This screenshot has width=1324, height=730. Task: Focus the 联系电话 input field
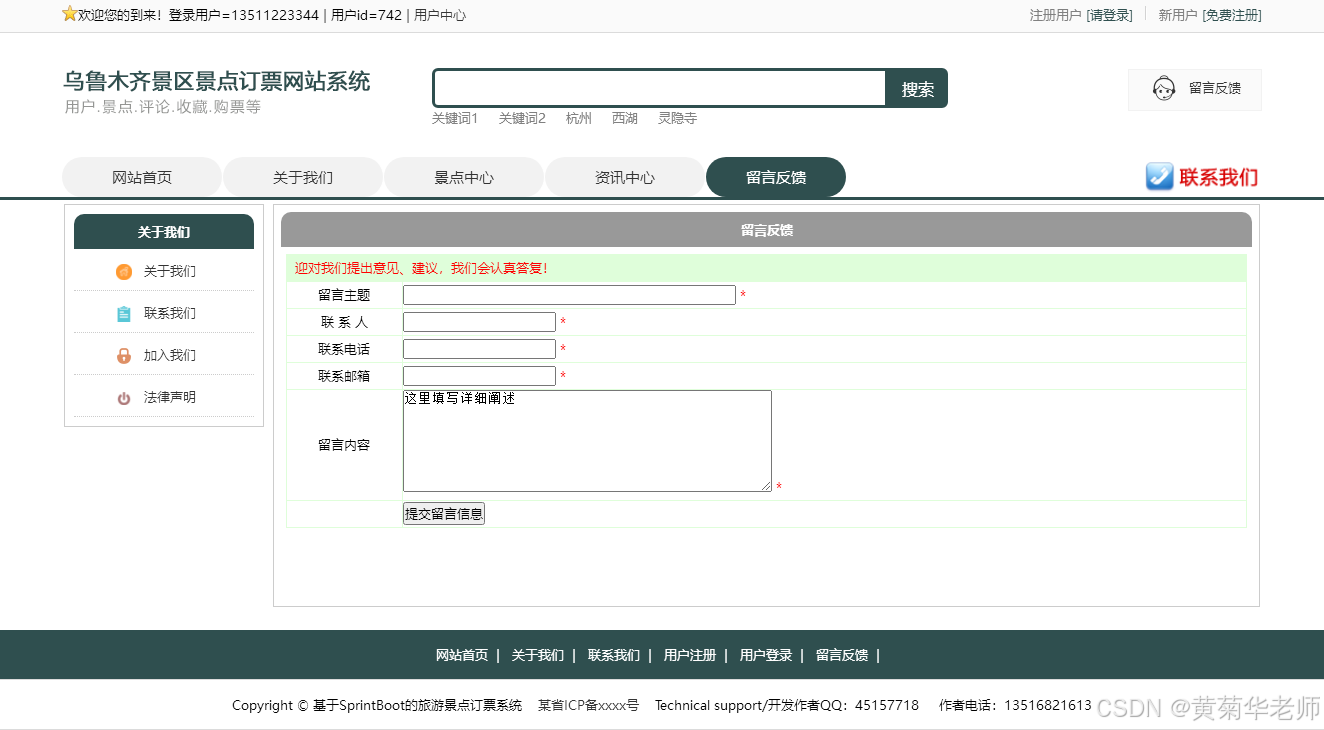click(479, 349)
